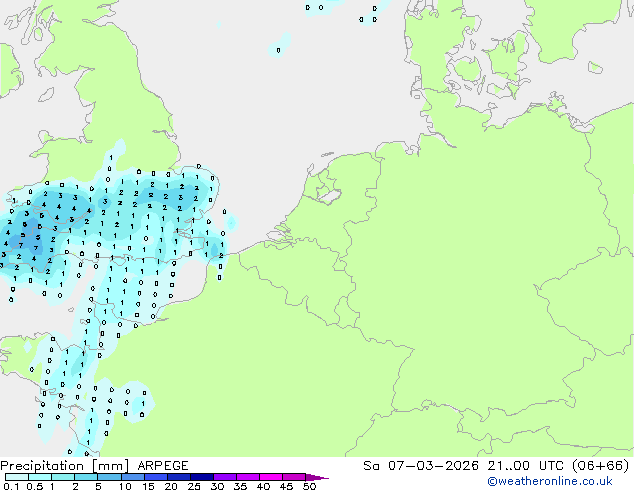The width and height of the screenshot is (634, 490).
Task: Select the 0.5–1 mm legend color swatch
Action: 40,477
